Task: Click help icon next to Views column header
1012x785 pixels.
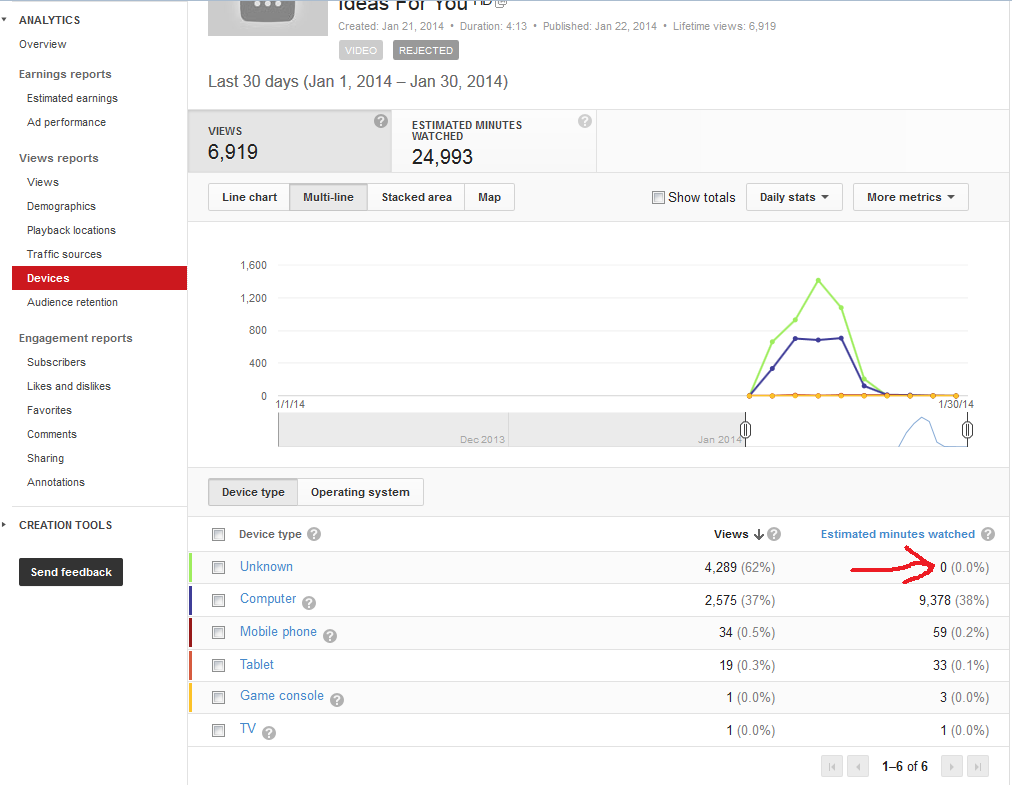Action: tap(774, 534)
